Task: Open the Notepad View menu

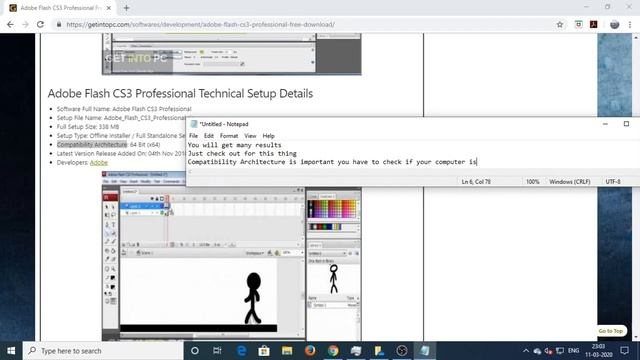Action: [x=250, y=136]
